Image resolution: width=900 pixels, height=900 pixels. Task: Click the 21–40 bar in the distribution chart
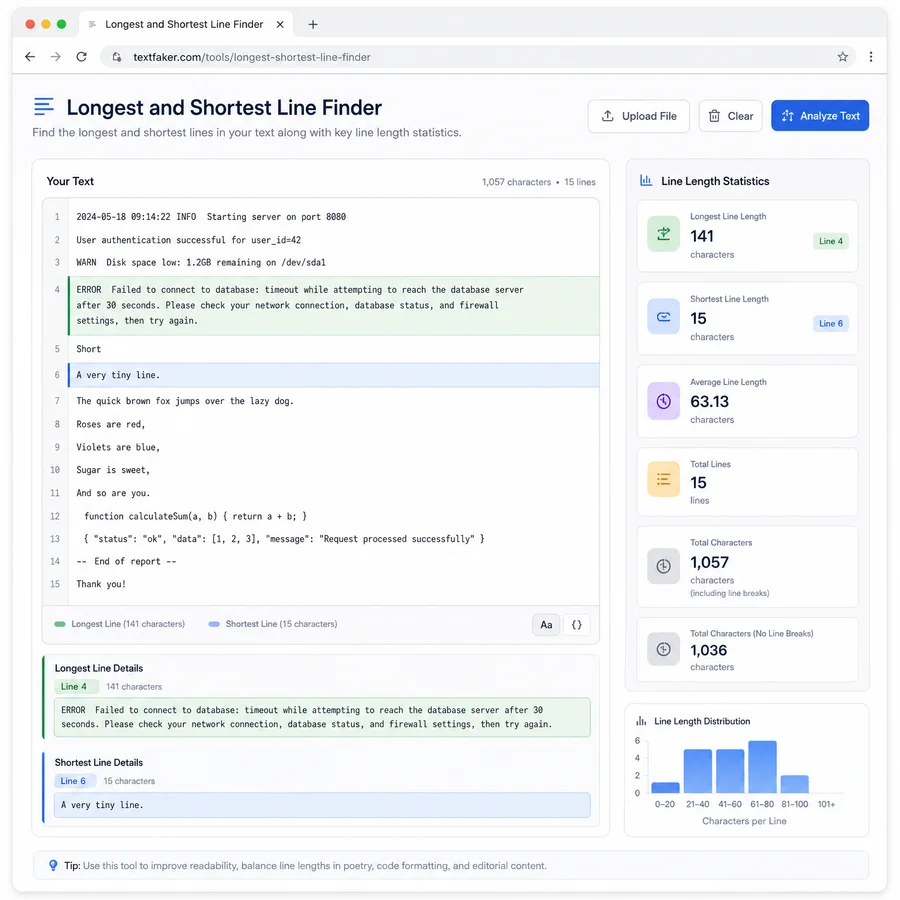point(697,771)
